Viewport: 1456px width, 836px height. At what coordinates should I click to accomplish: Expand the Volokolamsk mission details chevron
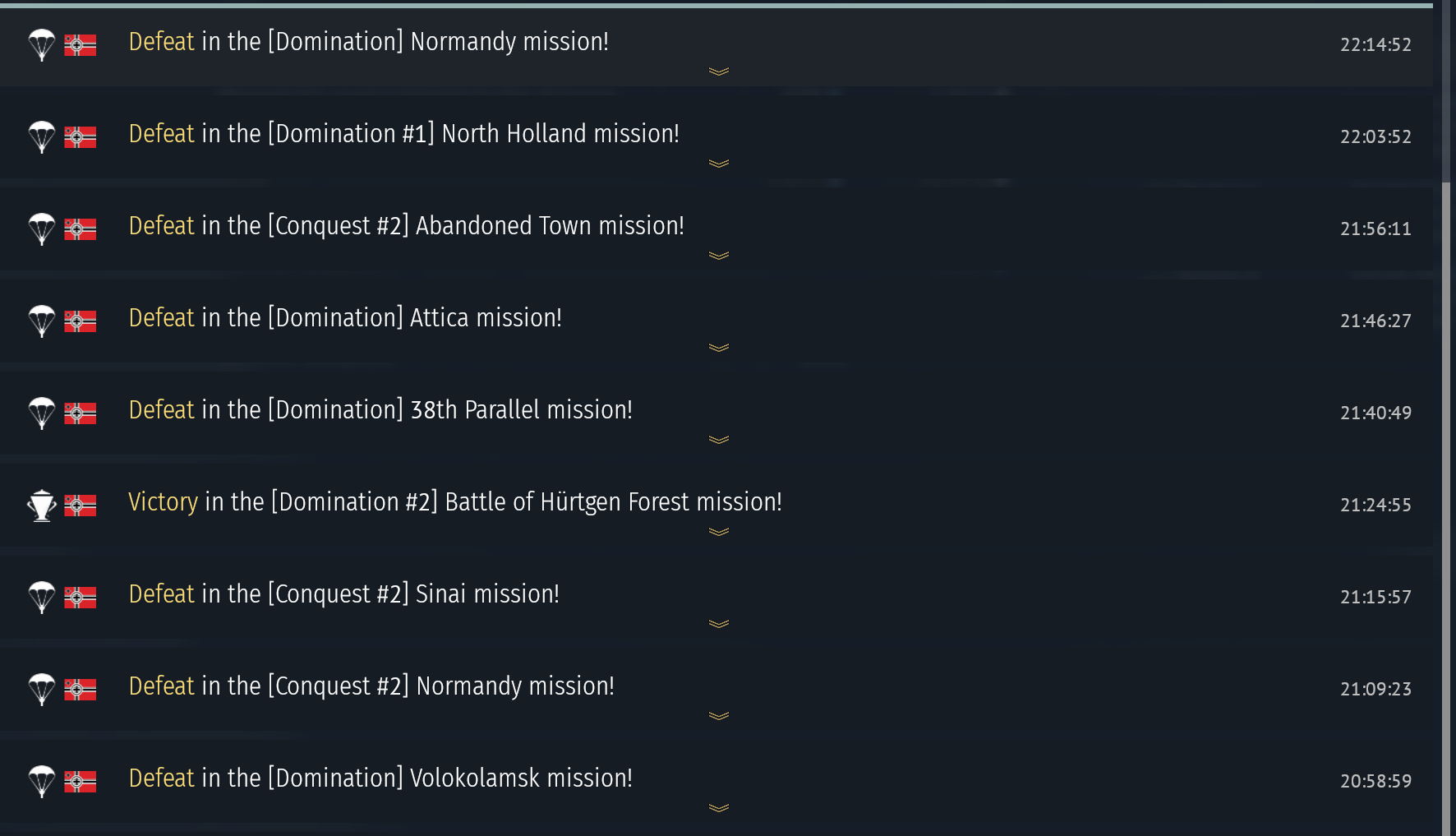pyautogui.click(x=719, y=808)
